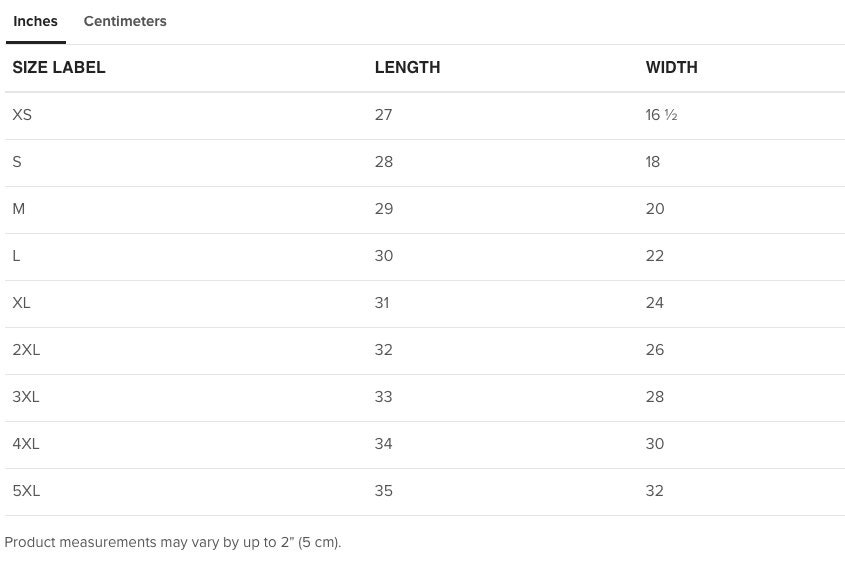The height and width of the screenshot is (565, 845).
Task: Switch to the Centimeters tab
Action: coord(125,22)
